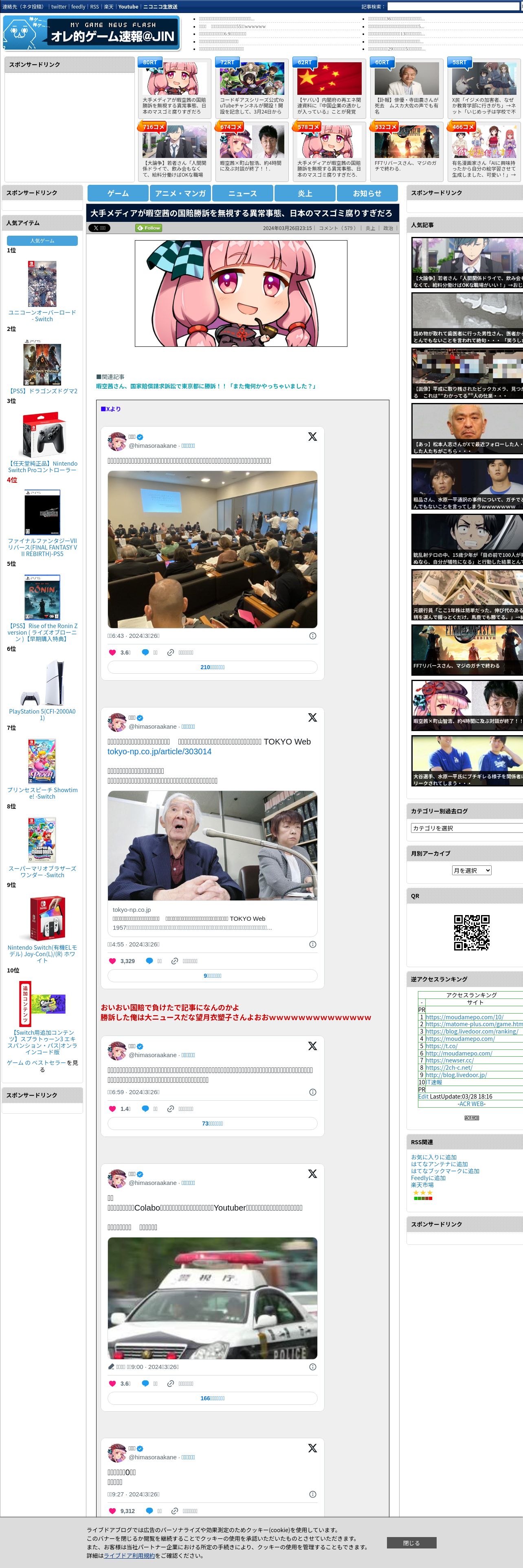Open the お知らせ tab
This screenshot has width=523, height=1568.
pos(367,193)
